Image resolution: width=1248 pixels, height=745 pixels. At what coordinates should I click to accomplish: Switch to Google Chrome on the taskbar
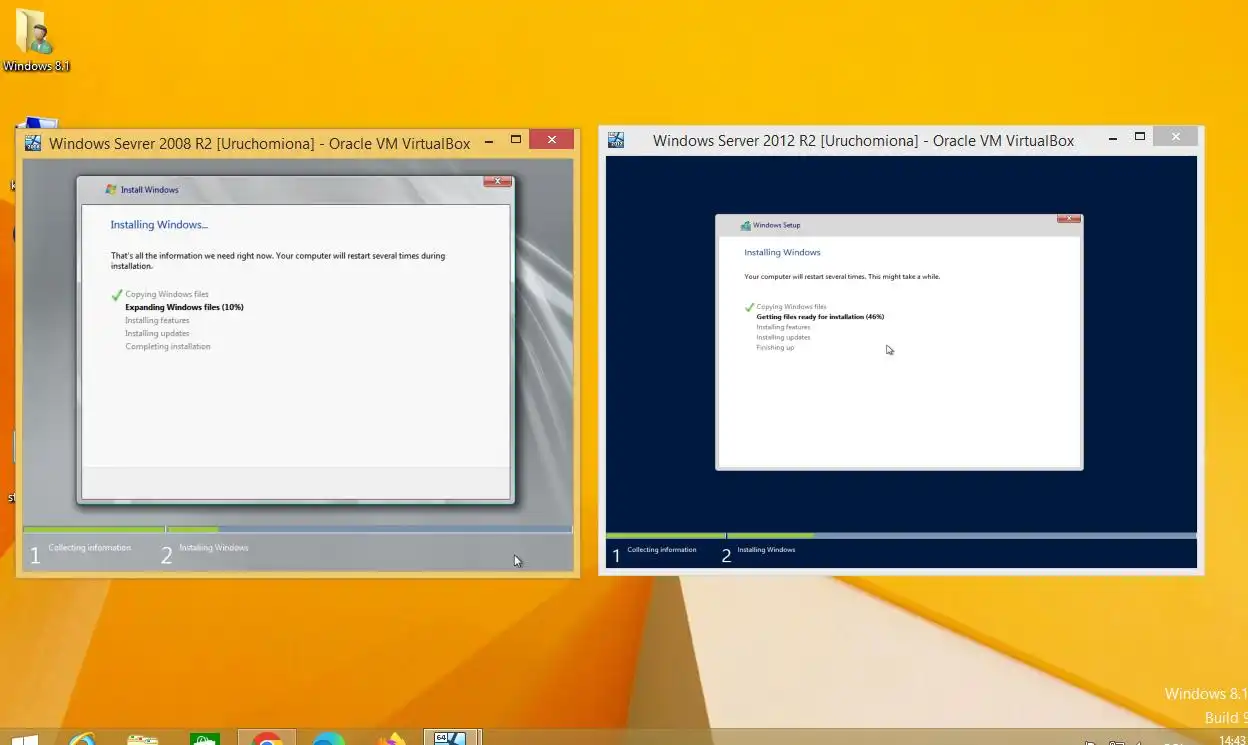[267, 738]
